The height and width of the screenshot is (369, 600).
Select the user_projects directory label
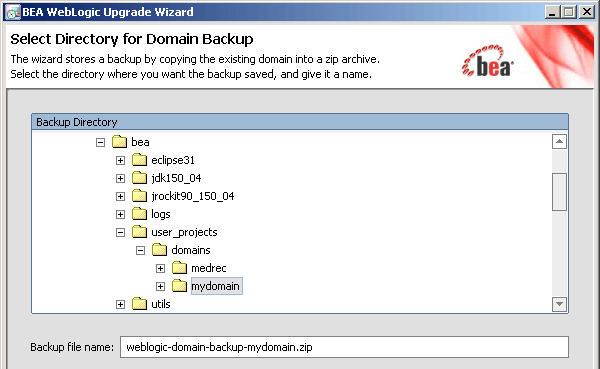pyautogui.click(x=184, y=232)
